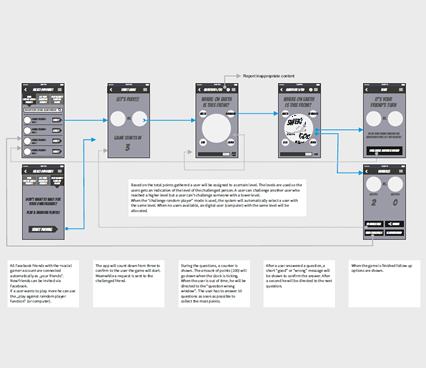The height and width of the screenshot is (368, 426).
Task: Click note beginning 'All Facebook friends'
Action: tap(43, 283)
